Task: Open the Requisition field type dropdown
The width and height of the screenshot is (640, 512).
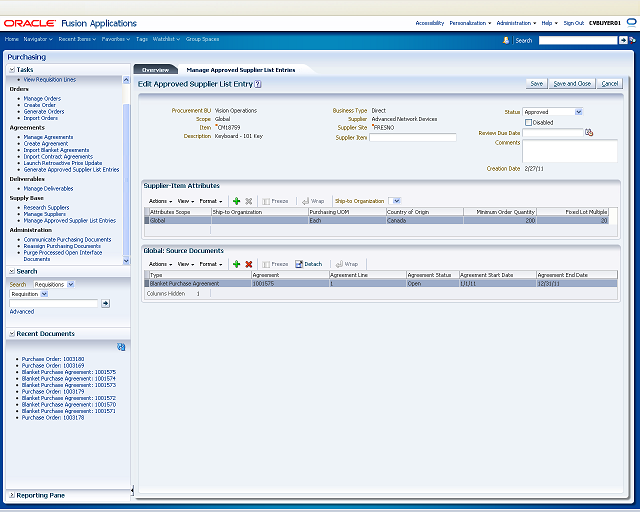Action: [44, 294]
